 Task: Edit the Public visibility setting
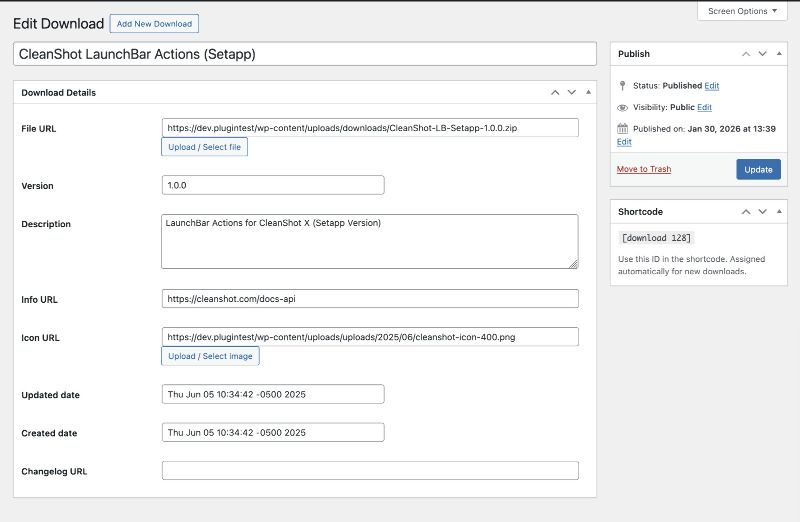(x=705, y=107)
